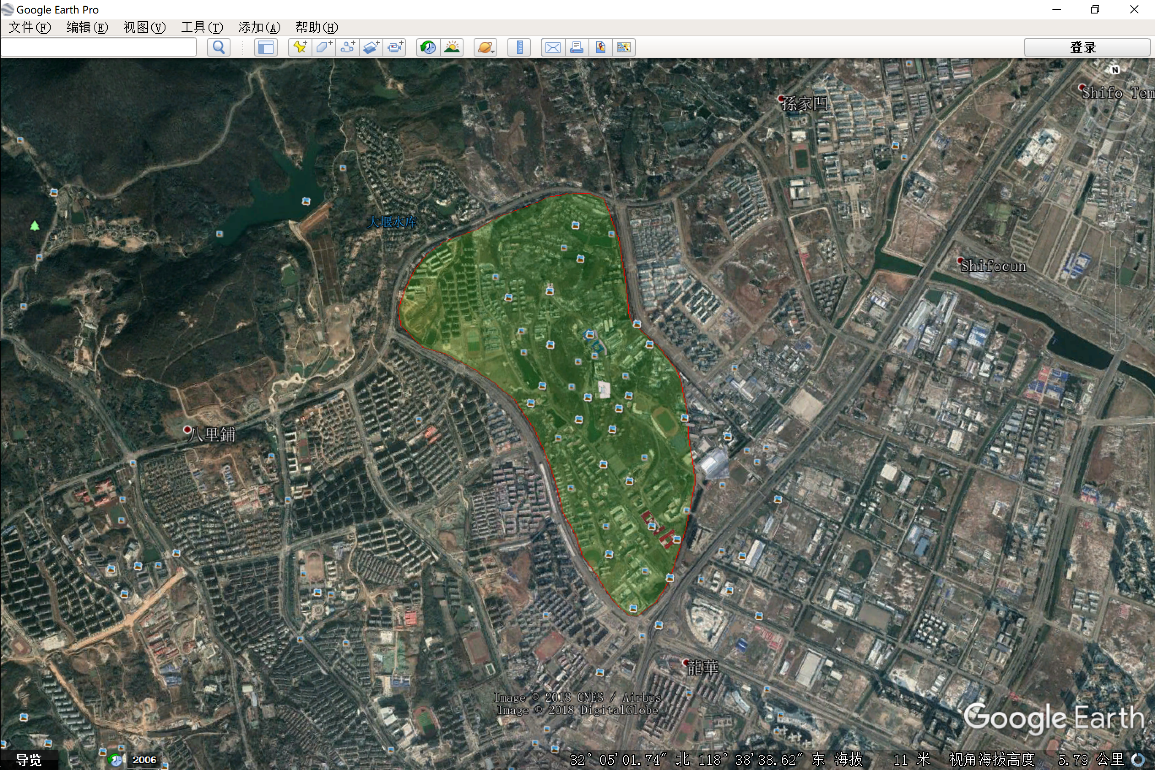Image resolution: width=1155 pixels, height=770 pixels.
Task: Click the Shifo Tem place label
Action: coord(1115,92)
